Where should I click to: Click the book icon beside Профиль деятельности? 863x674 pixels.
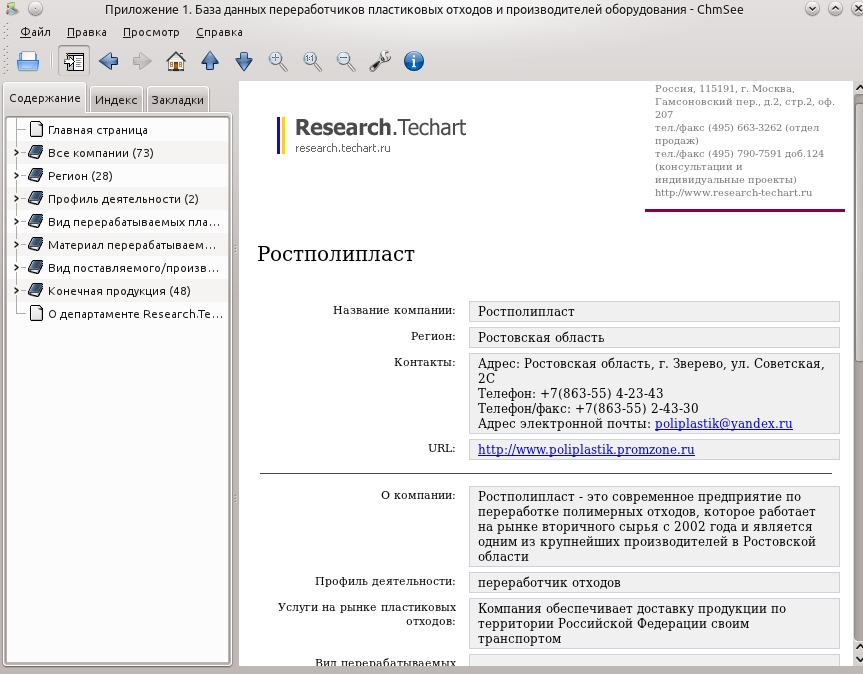(36, 199)
